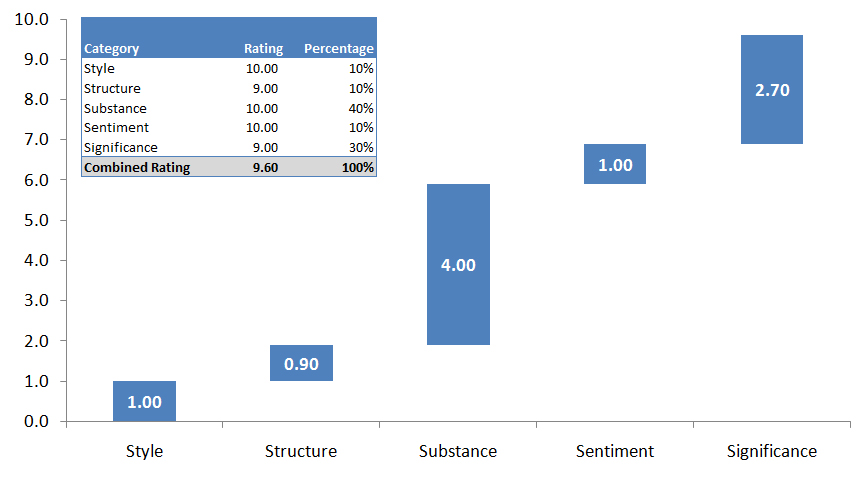Click the Significance x-axis category label
Viewport: 866px width, 477px height.
tap(772, 451)
